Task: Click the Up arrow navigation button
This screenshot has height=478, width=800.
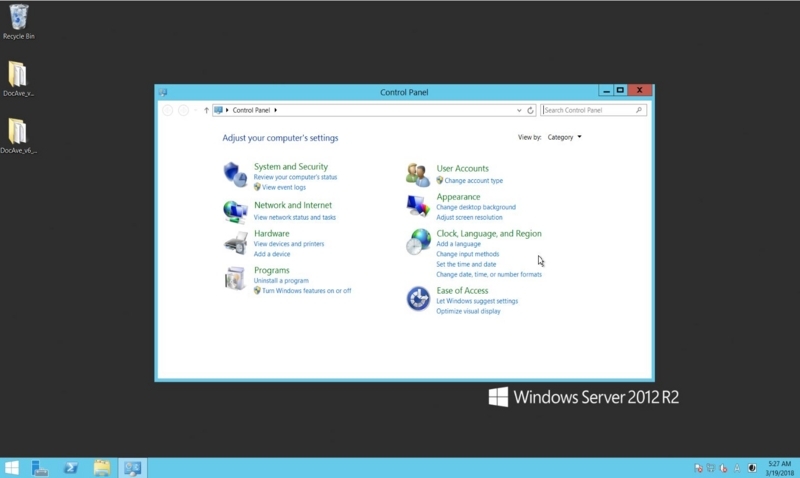Action: tap(206, 110)
